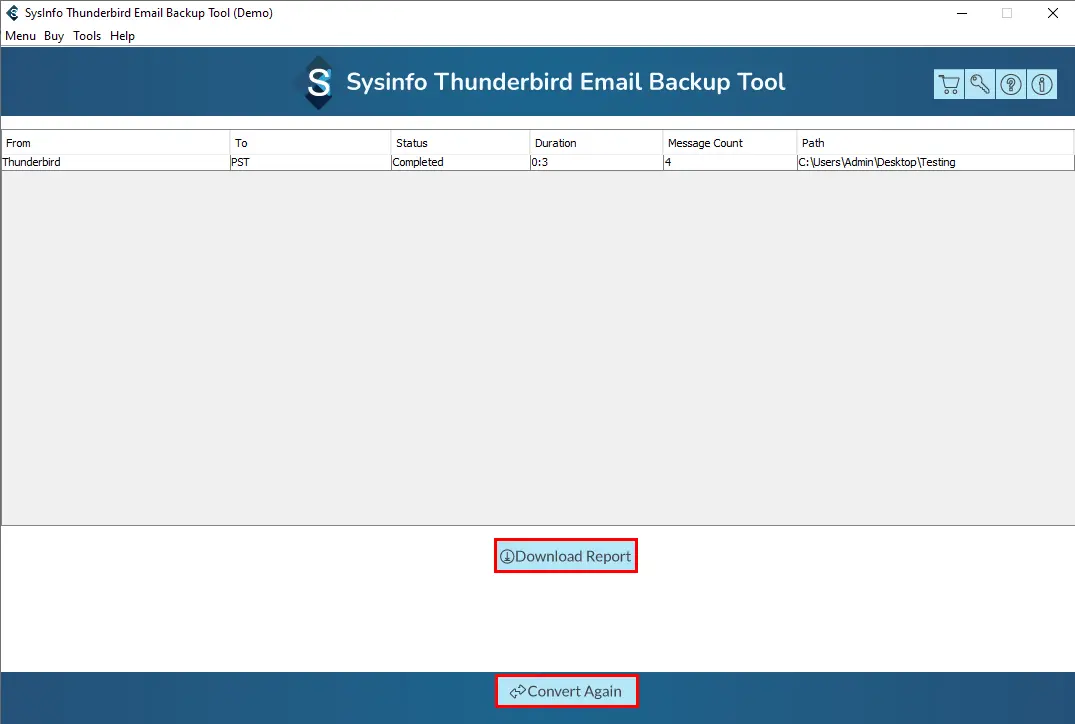Open the Menu menu
Image resolution: width=1075 pixels, height=724 pixels.
(x=20, y=36)
